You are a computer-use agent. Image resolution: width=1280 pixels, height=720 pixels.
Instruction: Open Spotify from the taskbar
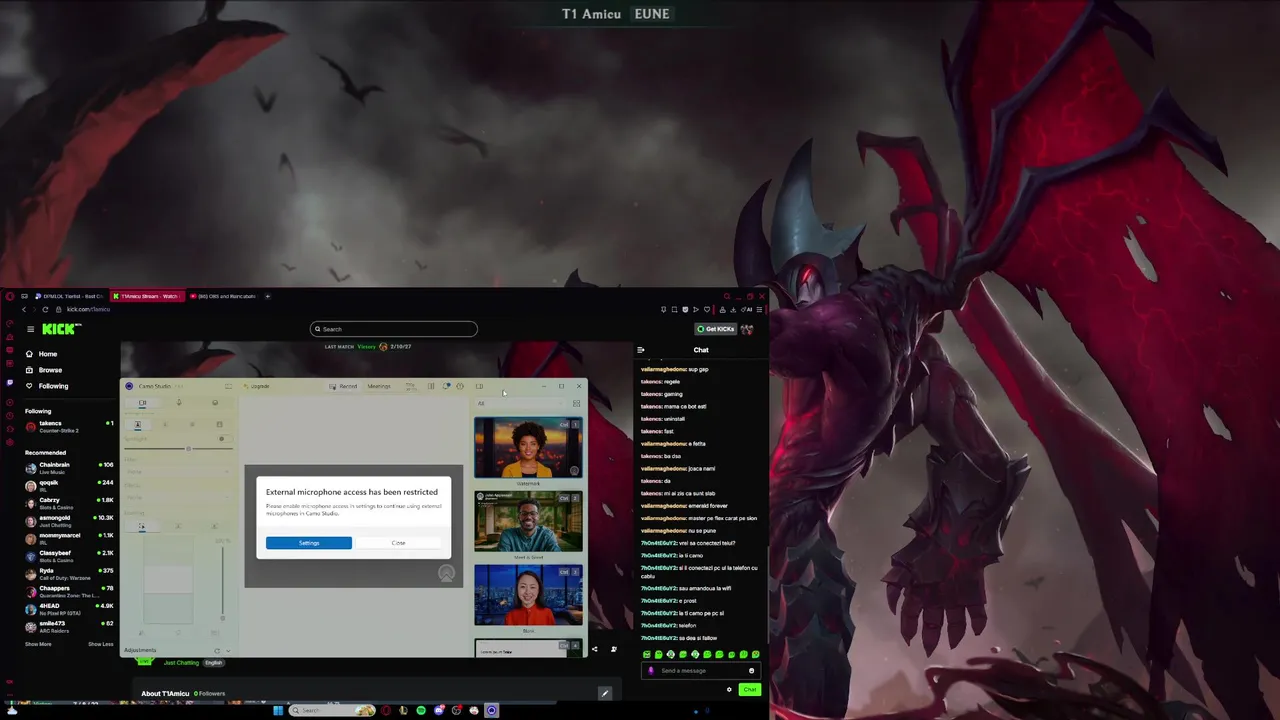coord(421,711)
